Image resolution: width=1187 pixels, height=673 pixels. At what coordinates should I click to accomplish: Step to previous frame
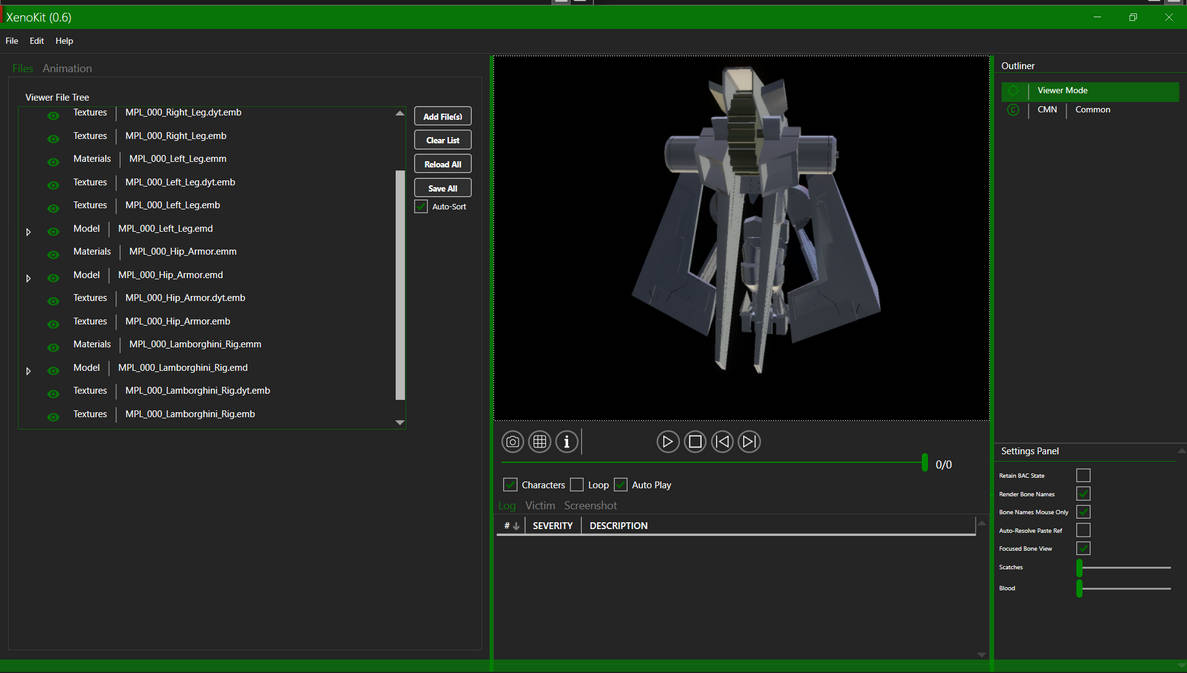(x=722, y=441)
